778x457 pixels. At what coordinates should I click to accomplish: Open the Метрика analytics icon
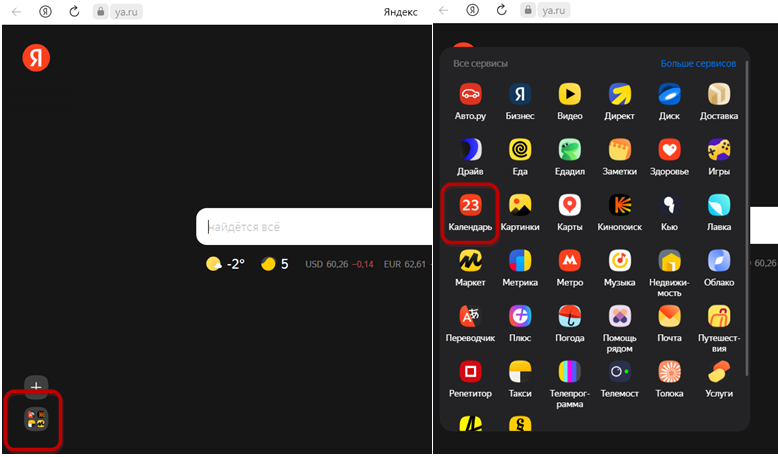coord(520,261)
